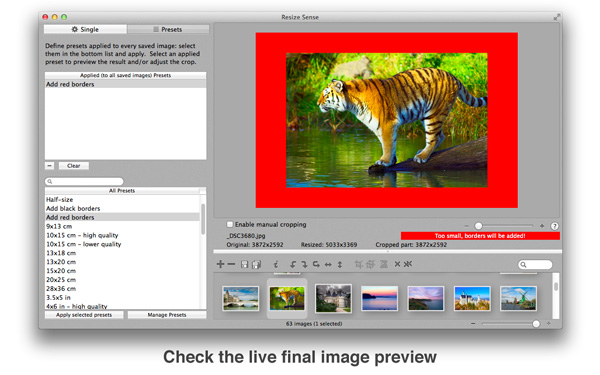Switch to the Single tab

[x=85, y=29]
